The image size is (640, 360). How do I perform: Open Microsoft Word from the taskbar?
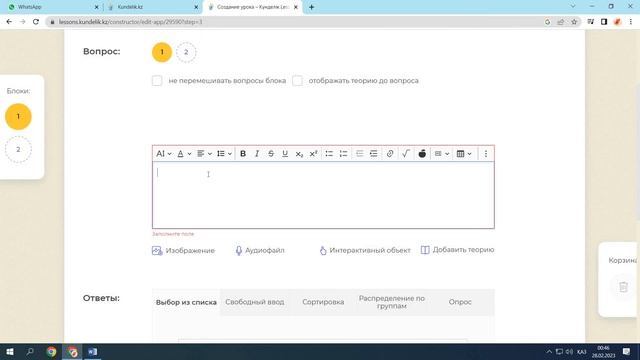pyautogui.click(x=93, y=352)
